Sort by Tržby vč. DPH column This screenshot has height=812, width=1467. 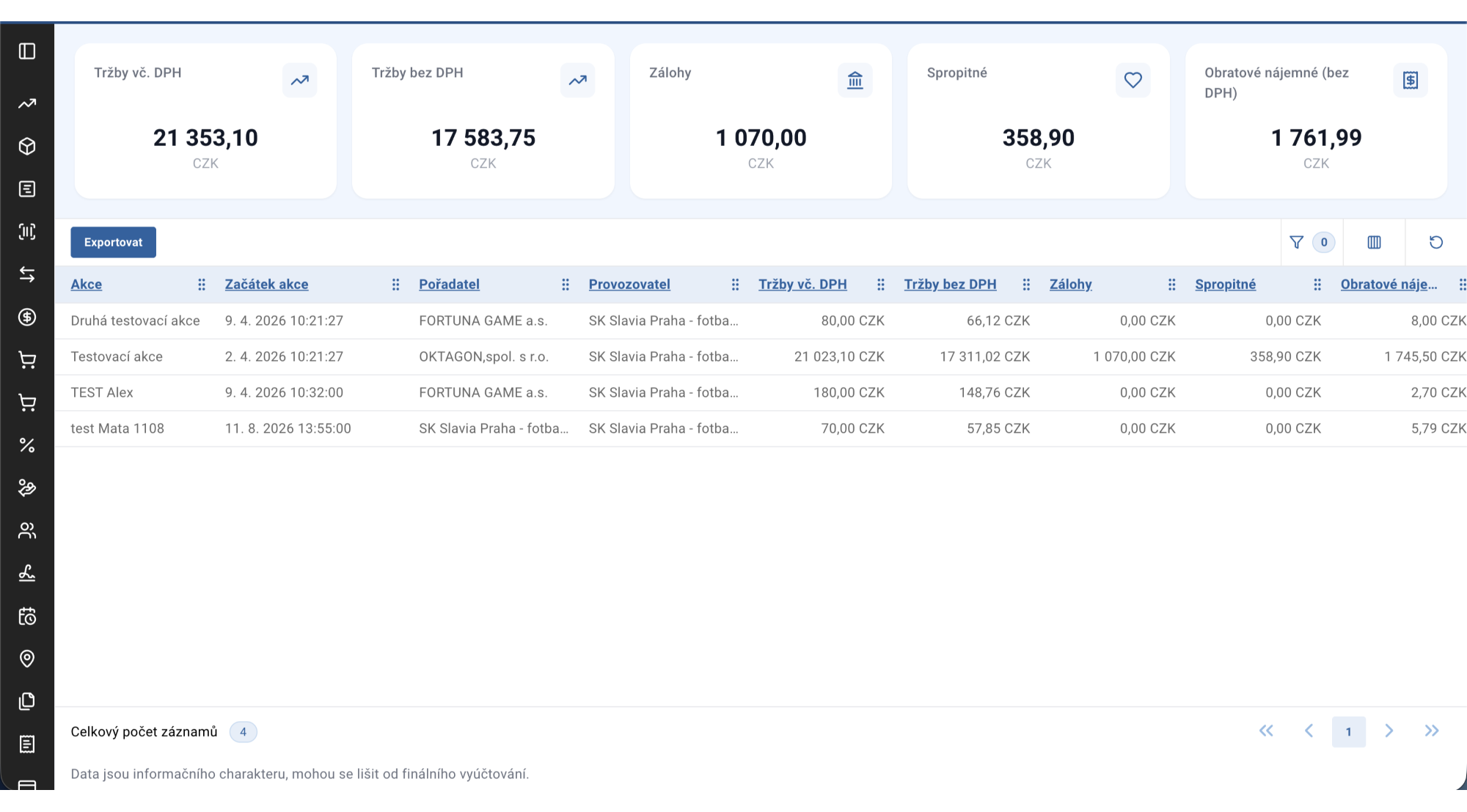pyautogui.click(x=802, y=285)
